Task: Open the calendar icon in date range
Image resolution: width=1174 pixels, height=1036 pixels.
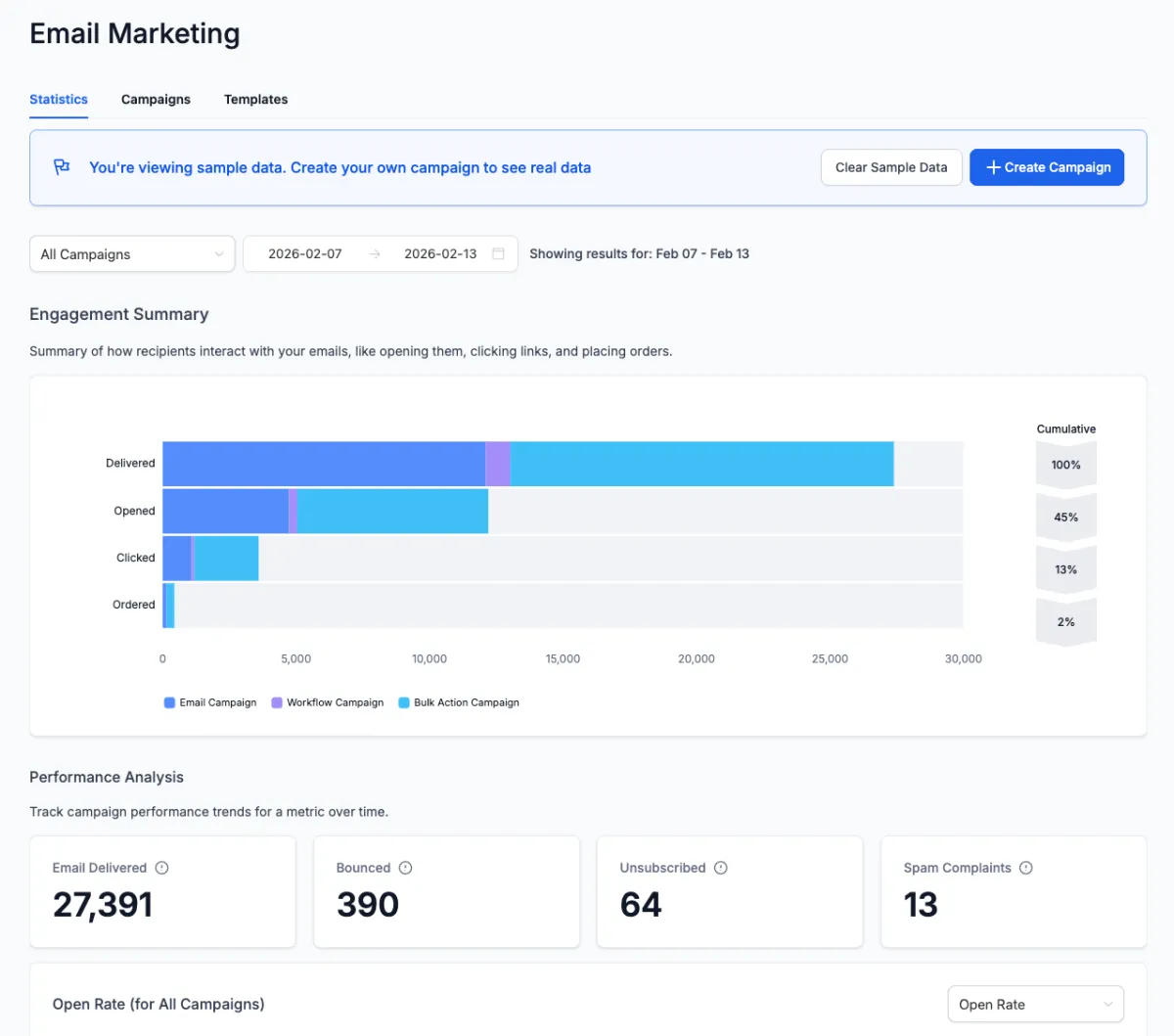Action: coord(498,253)
